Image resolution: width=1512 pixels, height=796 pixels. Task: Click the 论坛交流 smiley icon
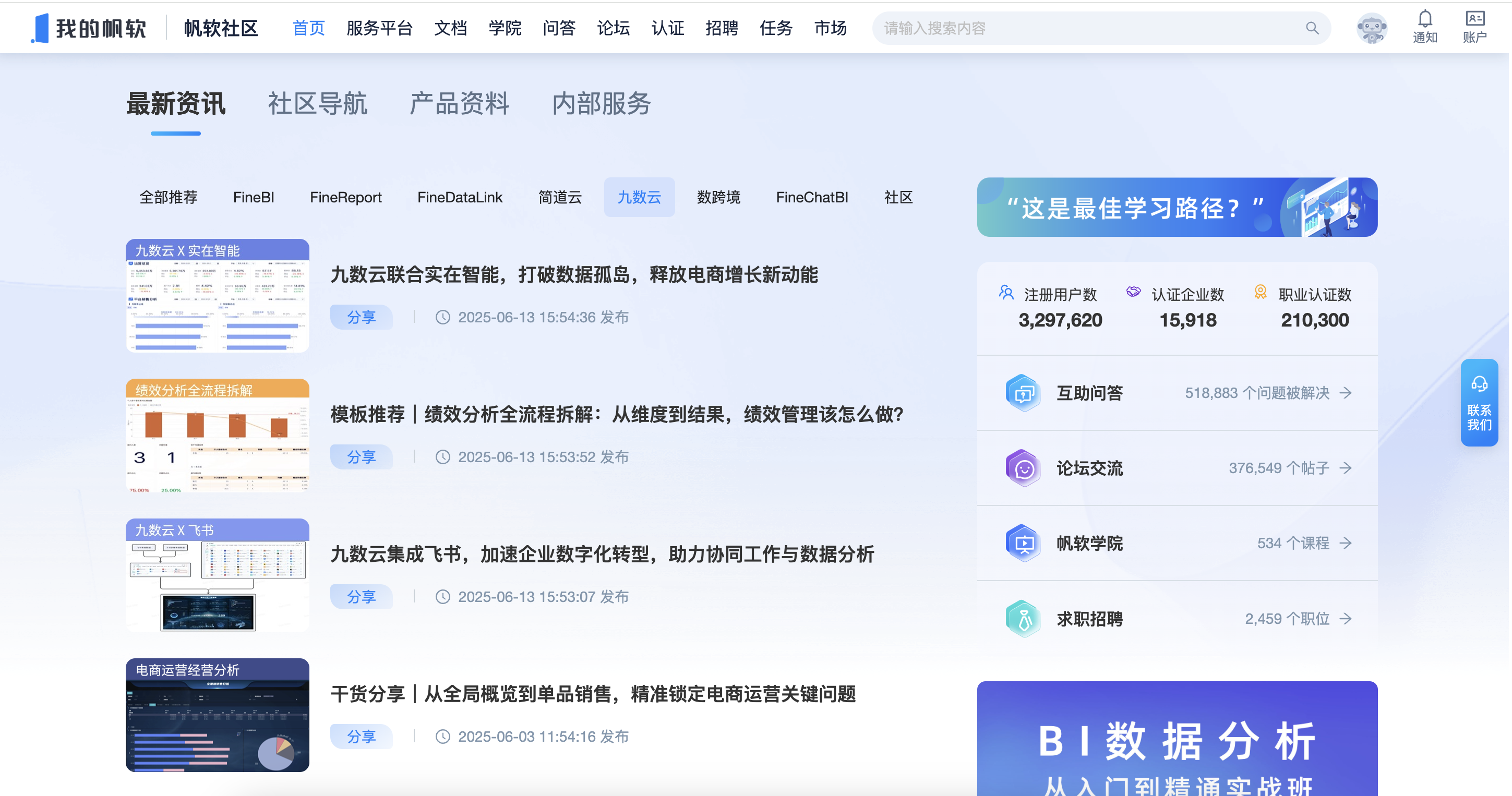(x=1023, y=468)
